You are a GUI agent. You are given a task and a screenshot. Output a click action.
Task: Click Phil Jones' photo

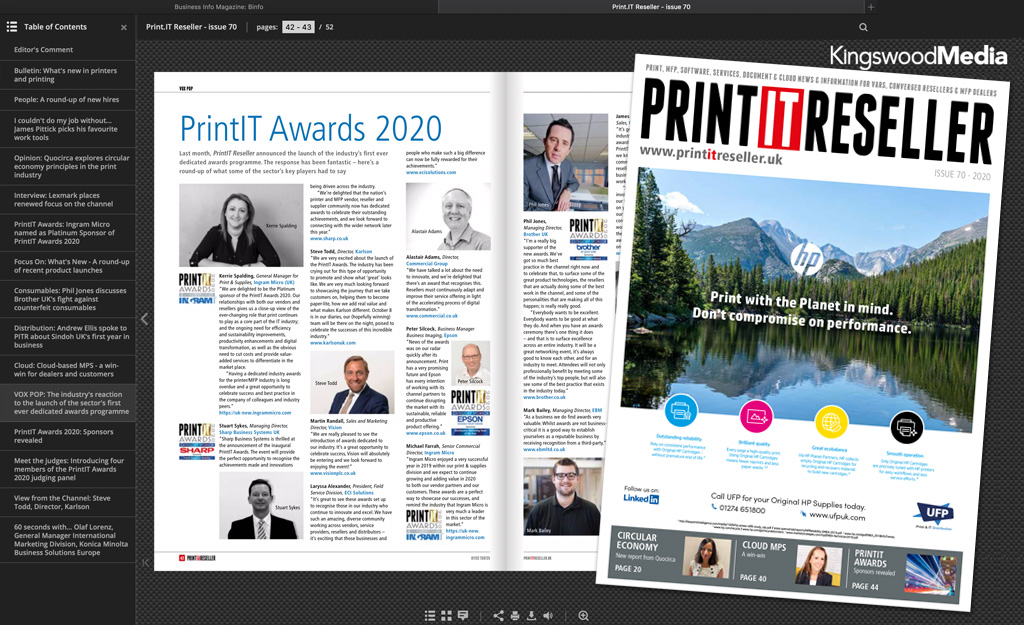[565, 162]
